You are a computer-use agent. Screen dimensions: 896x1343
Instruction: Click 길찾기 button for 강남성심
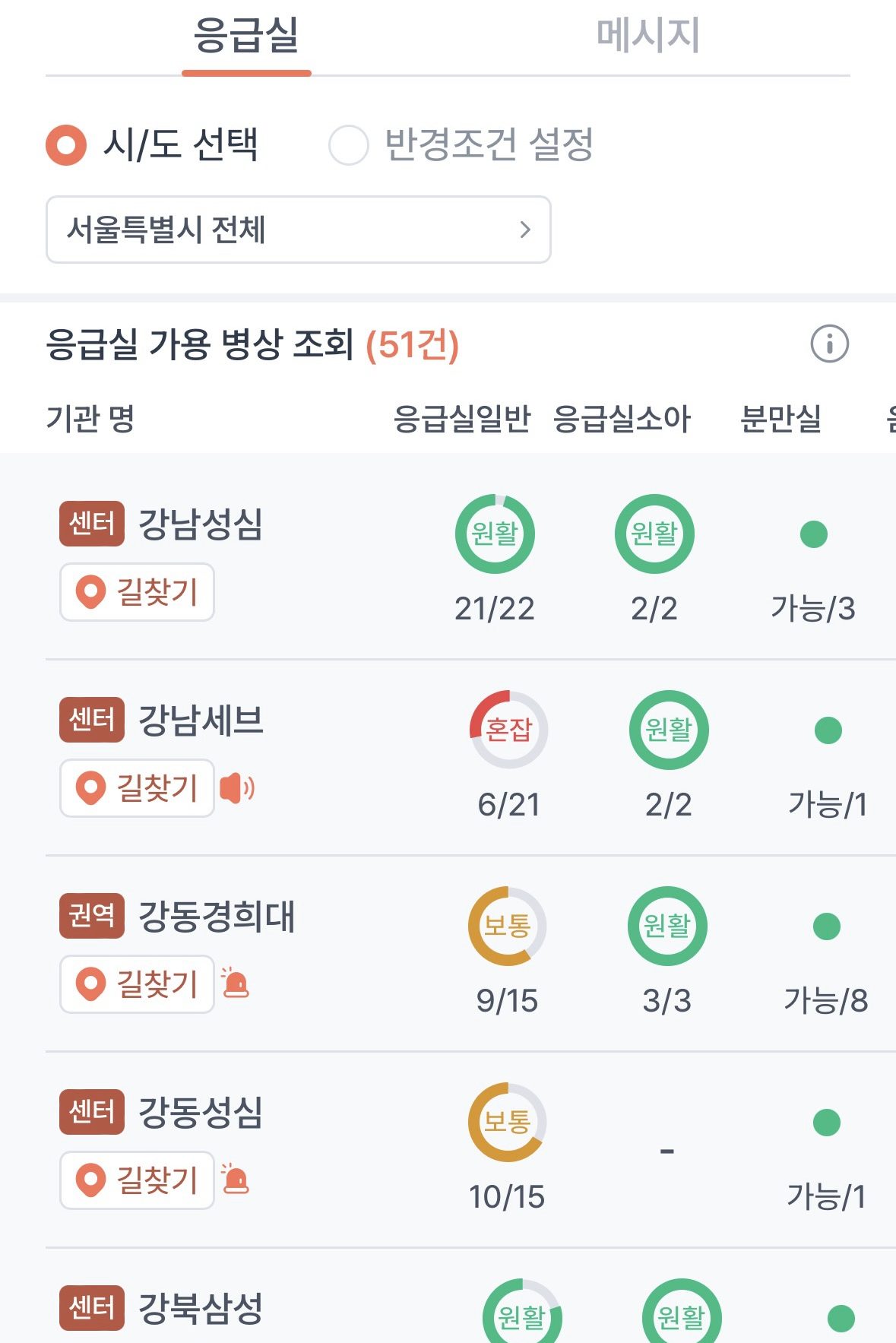(x=138, y=592)
